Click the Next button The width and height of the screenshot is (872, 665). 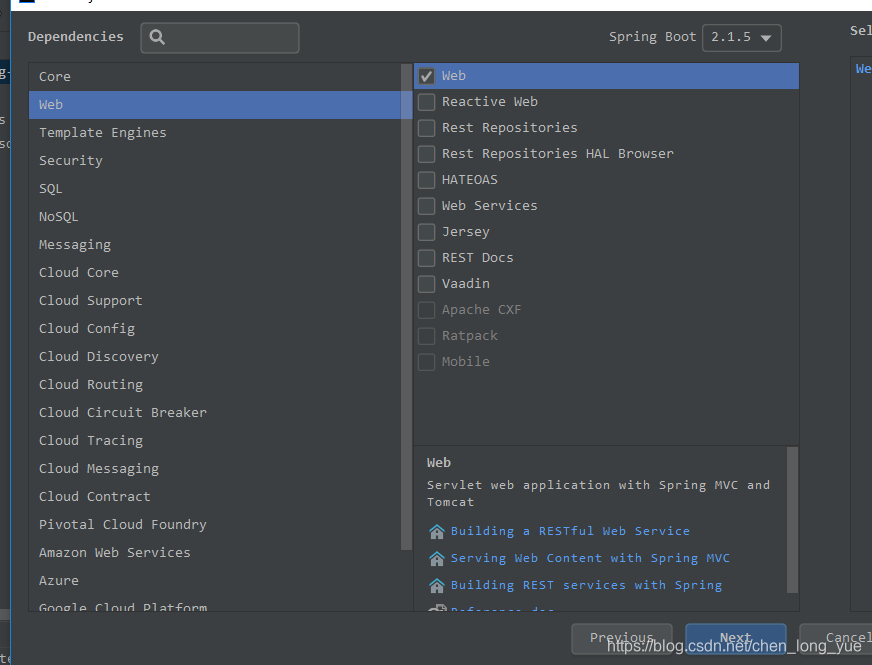tap(736, 638)
